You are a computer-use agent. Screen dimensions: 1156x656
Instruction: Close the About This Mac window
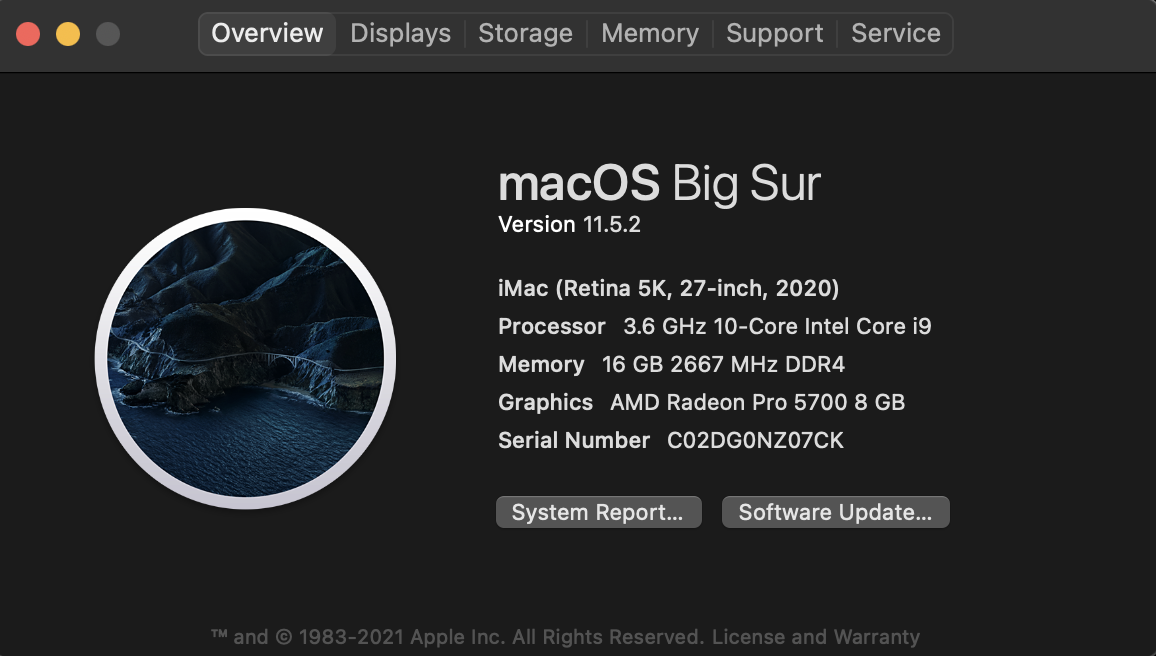tap(28, 34)
